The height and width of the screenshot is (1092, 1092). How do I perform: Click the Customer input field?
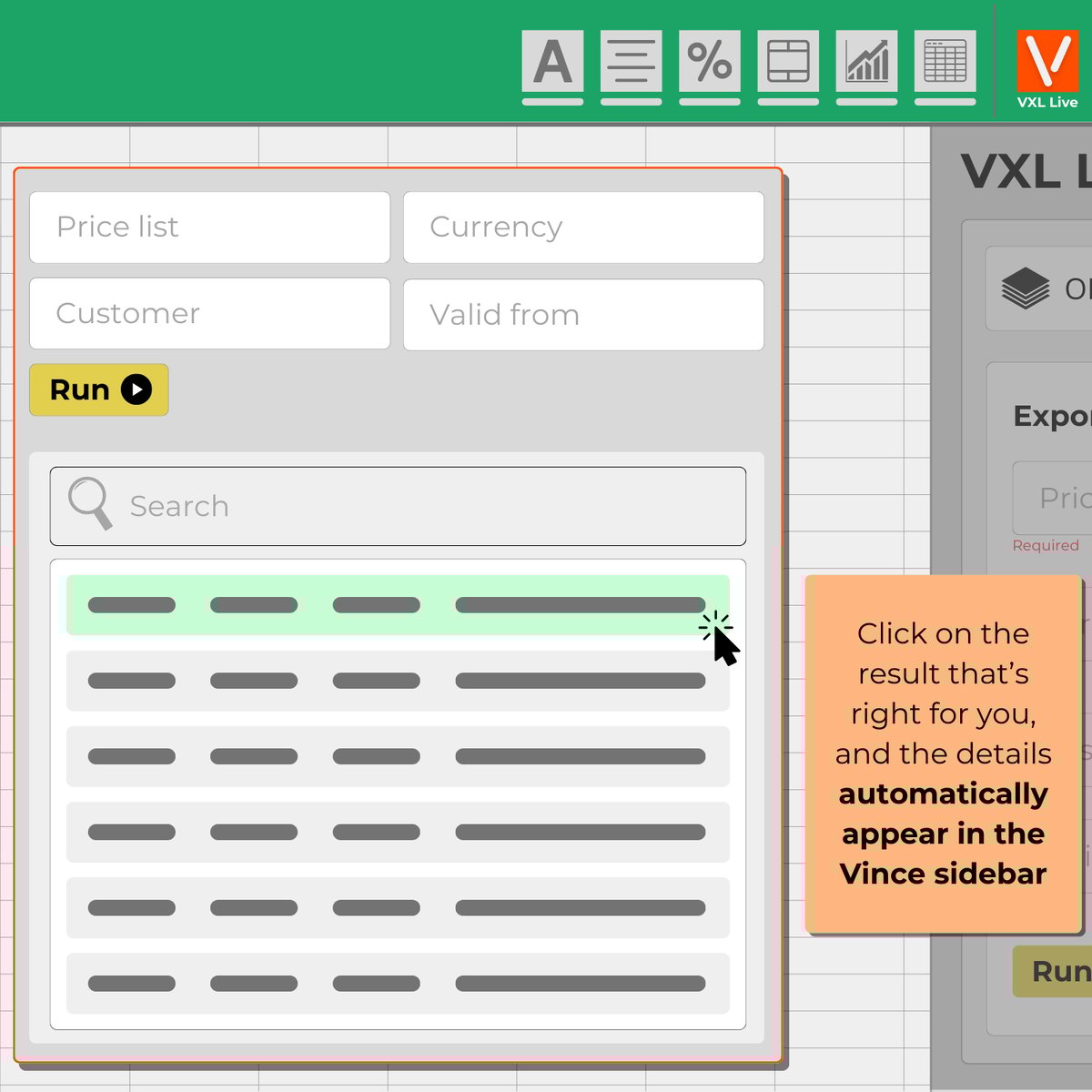(x=209, y=314)
